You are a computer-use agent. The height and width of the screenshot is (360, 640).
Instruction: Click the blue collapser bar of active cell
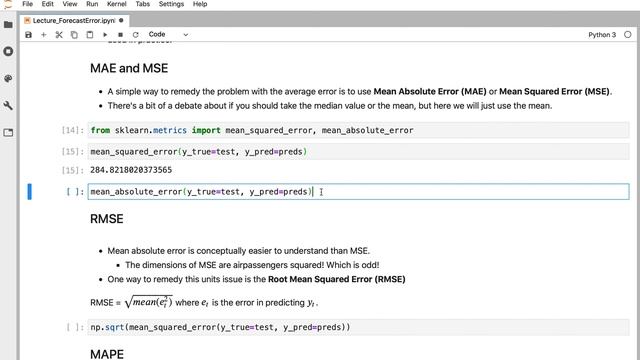point(29,191)
